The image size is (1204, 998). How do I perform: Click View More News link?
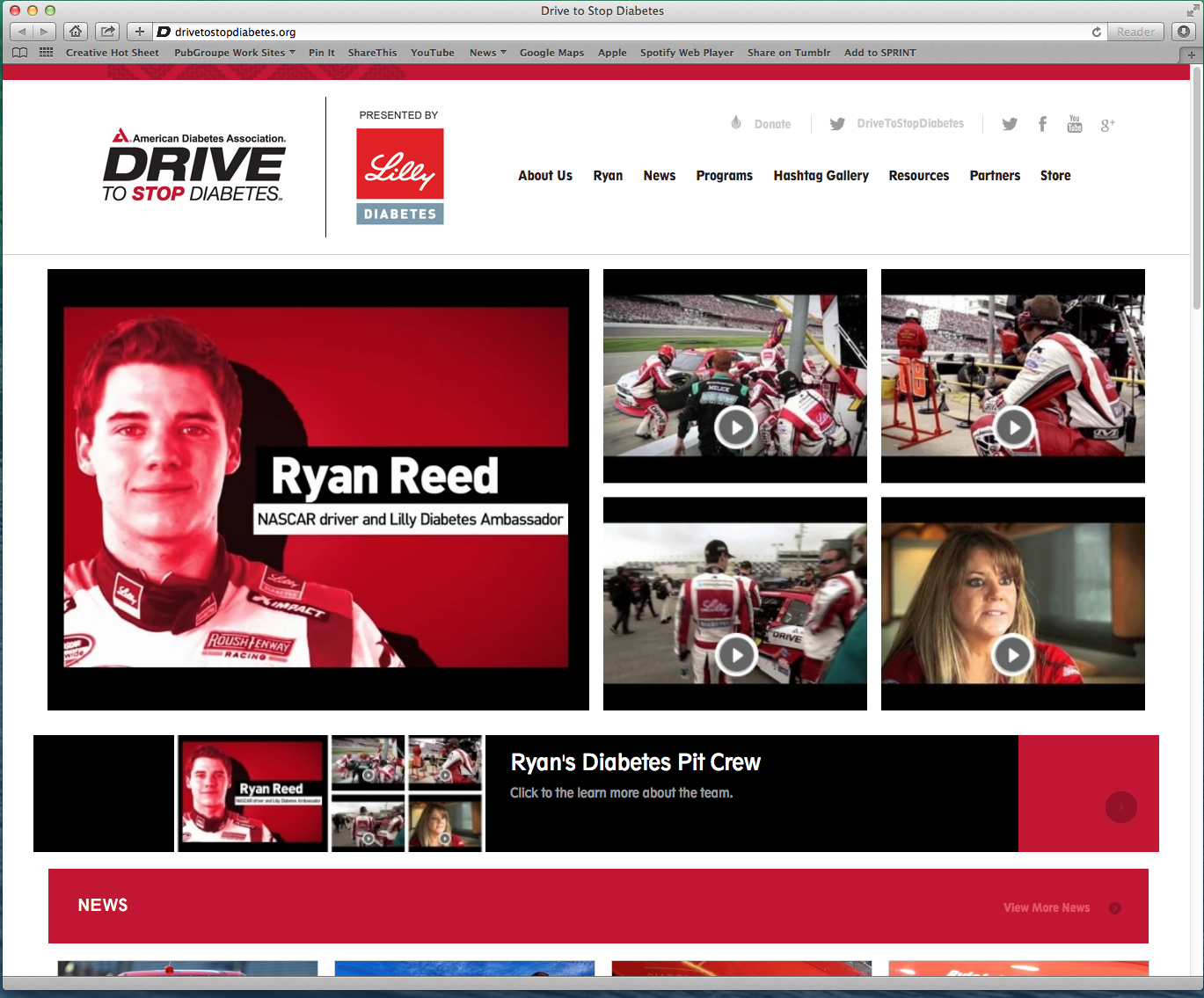(x=1047, y=908)
